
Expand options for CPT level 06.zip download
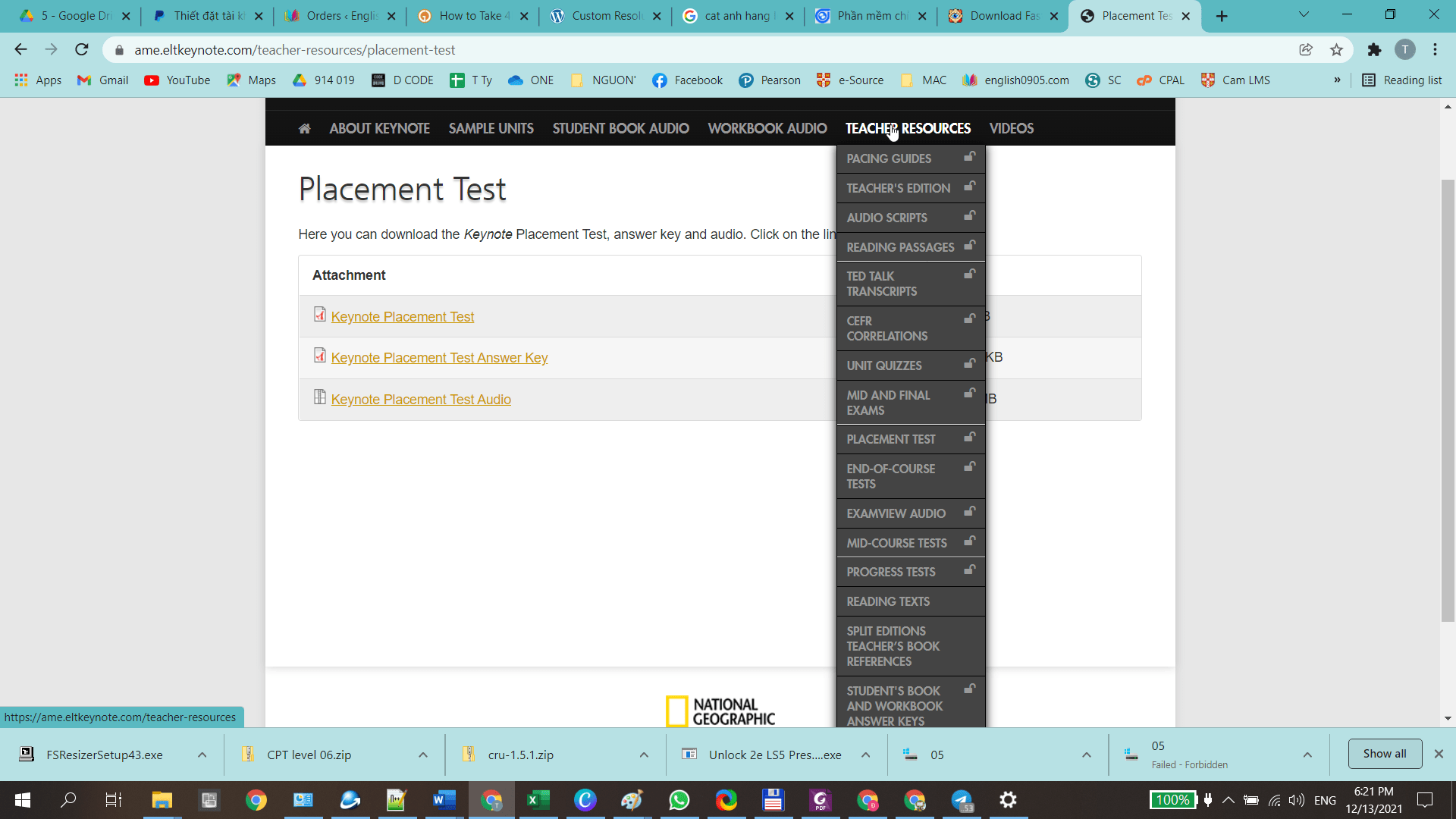[422, 755]
